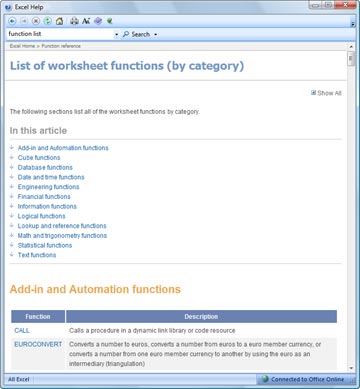Click the vertical scrollbar up arrow
Screen dimensions: 360x389
(x=351, y=47)
